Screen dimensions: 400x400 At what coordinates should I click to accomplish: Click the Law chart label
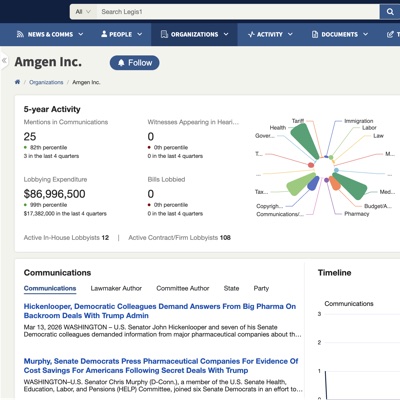pyautogui.click(x=378, y=136)
